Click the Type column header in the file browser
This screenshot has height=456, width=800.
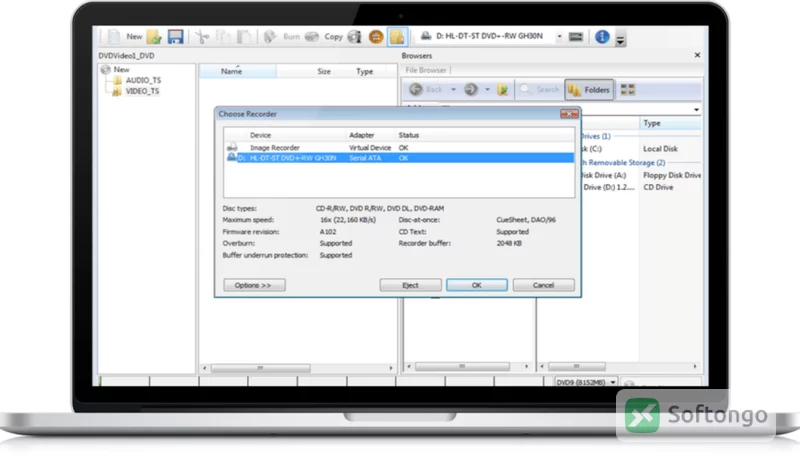tap(670, 123)
